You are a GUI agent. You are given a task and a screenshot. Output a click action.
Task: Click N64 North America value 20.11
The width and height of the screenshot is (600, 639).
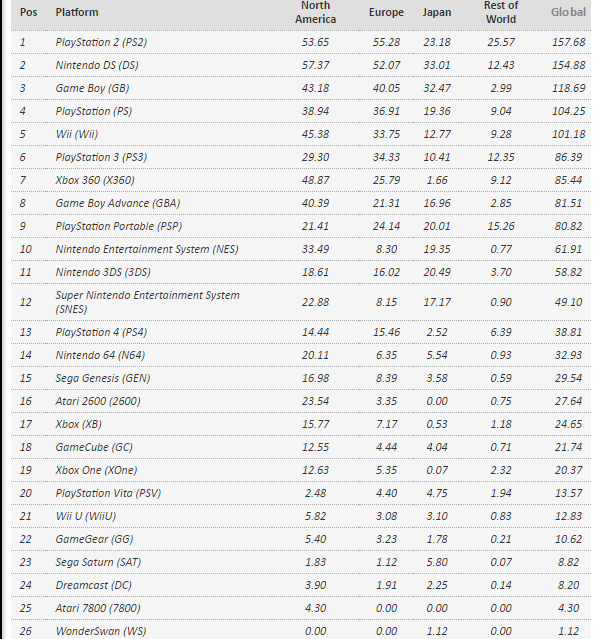[315, 355]
